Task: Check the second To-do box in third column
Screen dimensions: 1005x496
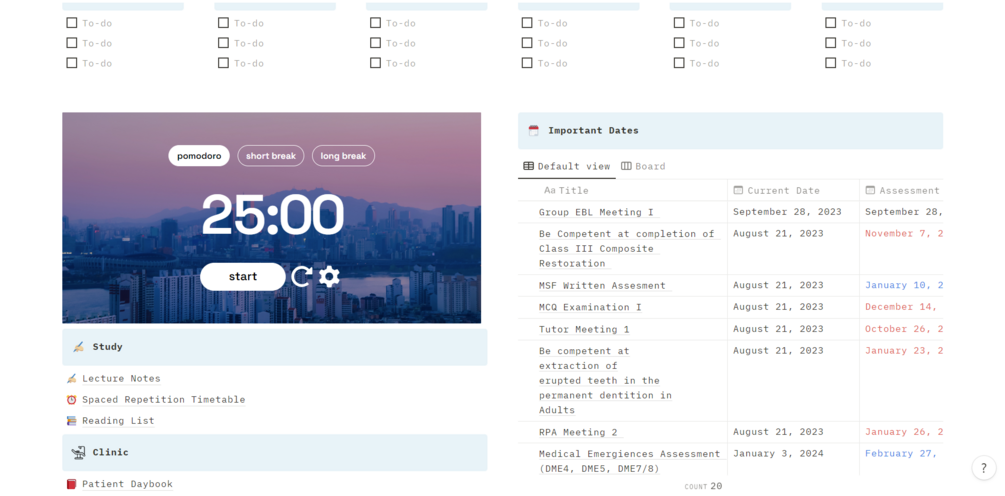Action: [376, 43]
